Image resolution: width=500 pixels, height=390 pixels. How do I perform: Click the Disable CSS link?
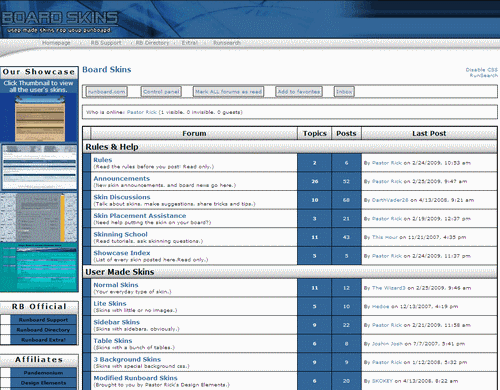click(x=481, y=70)
